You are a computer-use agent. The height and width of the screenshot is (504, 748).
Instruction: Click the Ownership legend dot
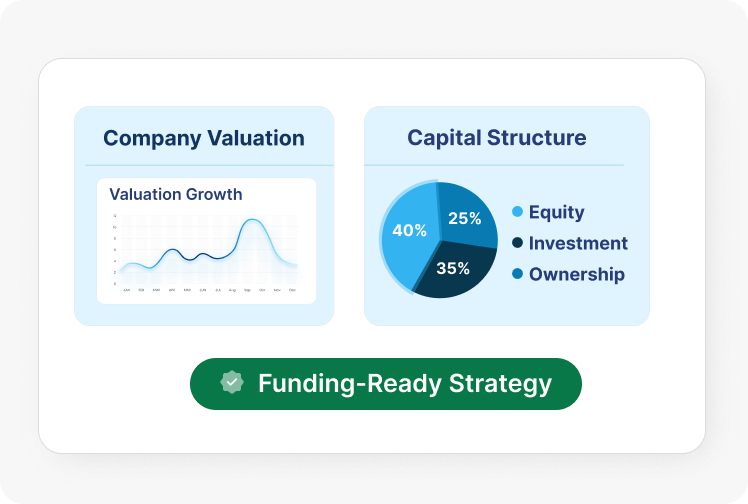click(x=517, y=274)
